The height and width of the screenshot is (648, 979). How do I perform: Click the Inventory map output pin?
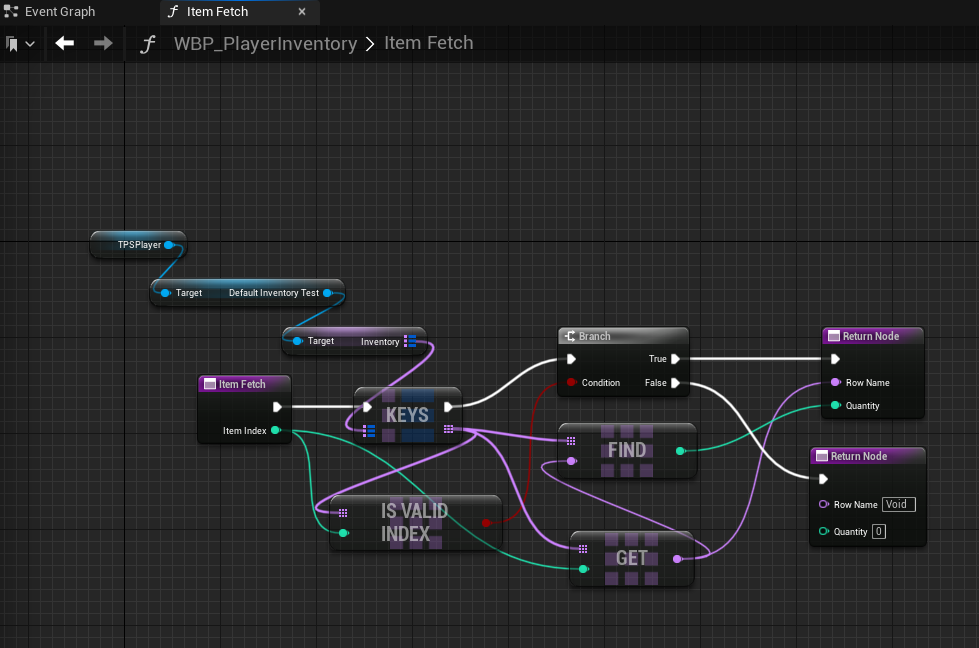click(x=410, y=341)
